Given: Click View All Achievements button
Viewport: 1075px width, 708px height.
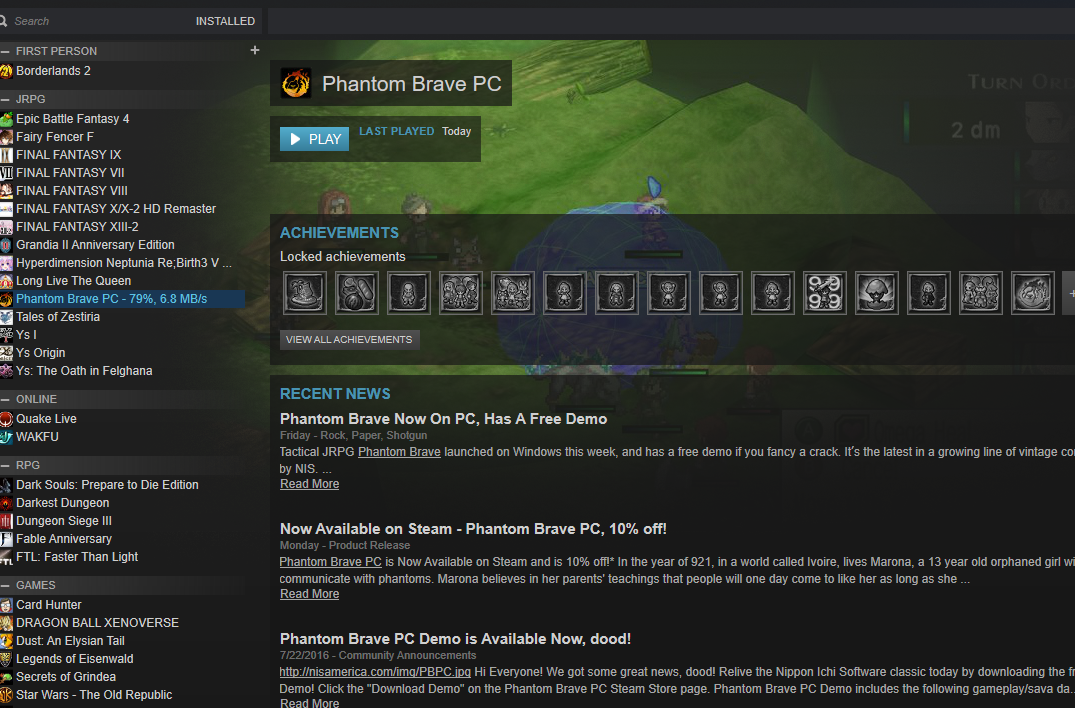Looking at the screenshot, I should coord(350,339).
